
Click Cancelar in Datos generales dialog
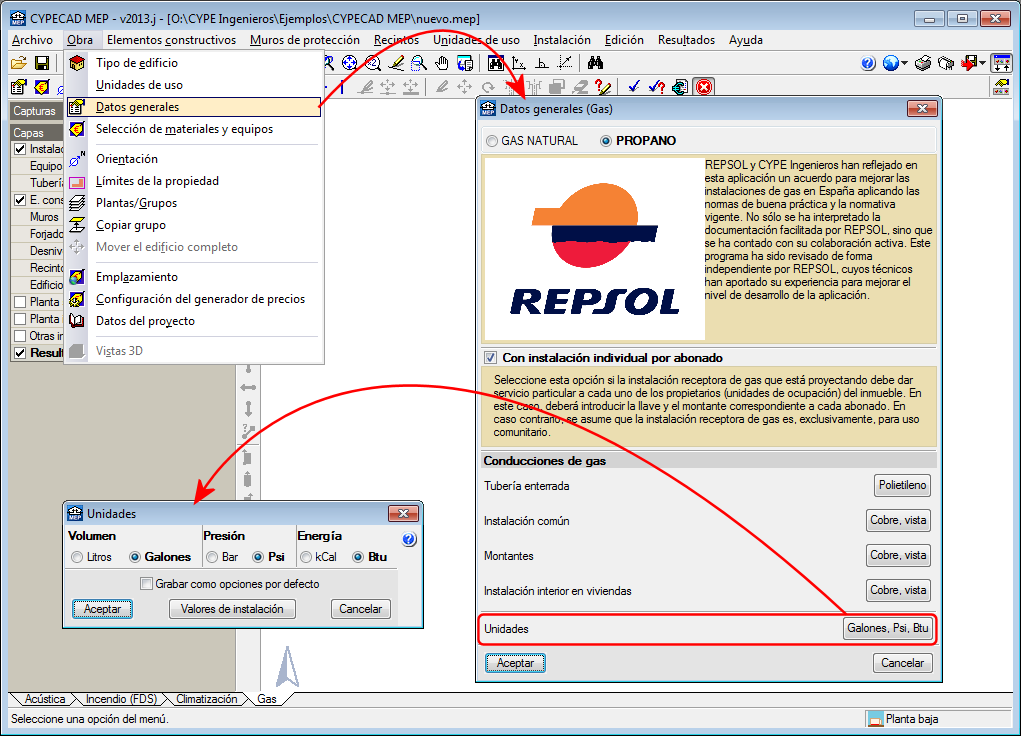[902, 663]
